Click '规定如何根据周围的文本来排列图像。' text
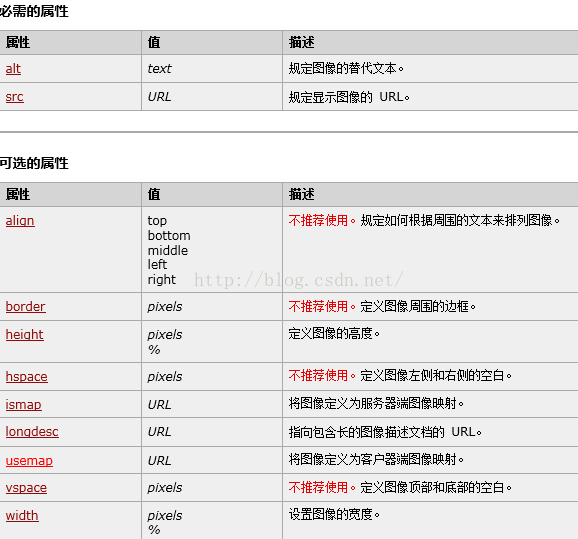 pos(460,220)
